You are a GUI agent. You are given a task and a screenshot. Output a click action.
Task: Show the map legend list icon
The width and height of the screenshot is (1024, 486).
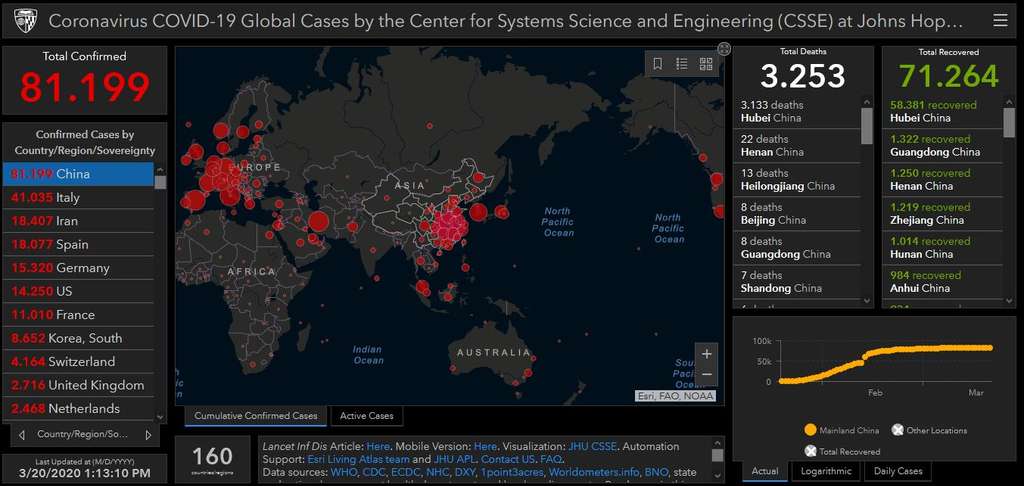[x=682, y=63]
